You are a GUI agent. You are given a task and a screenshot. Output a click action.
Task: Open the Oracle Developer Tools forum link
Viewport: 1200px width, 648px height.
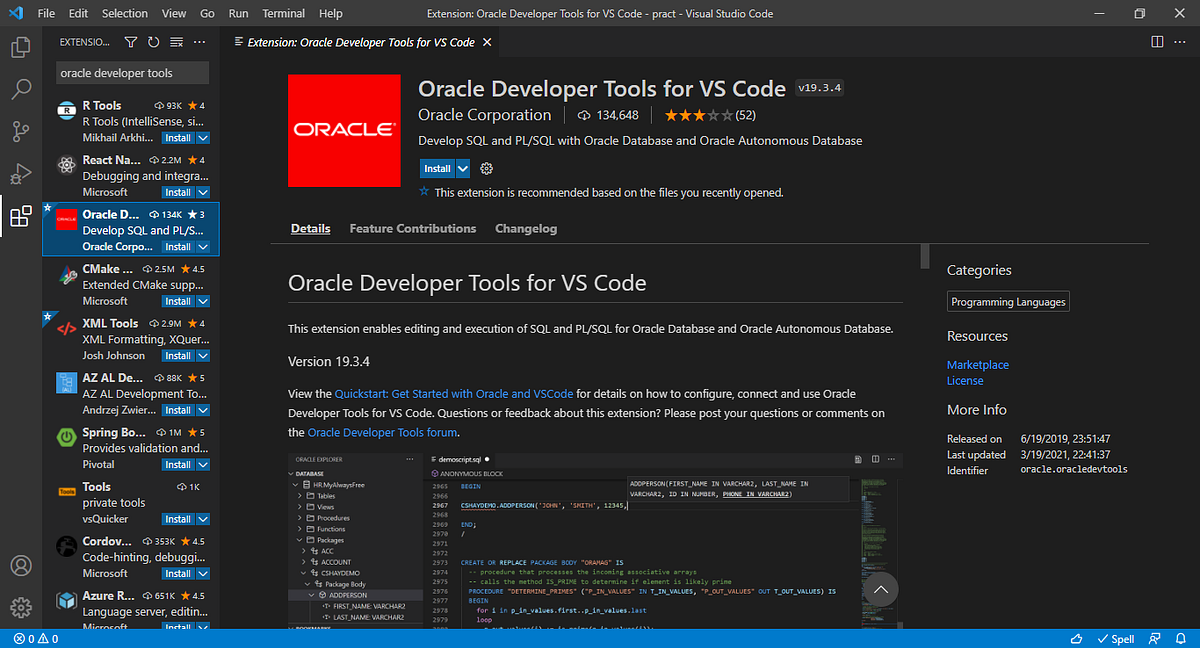tap(384, 432)
